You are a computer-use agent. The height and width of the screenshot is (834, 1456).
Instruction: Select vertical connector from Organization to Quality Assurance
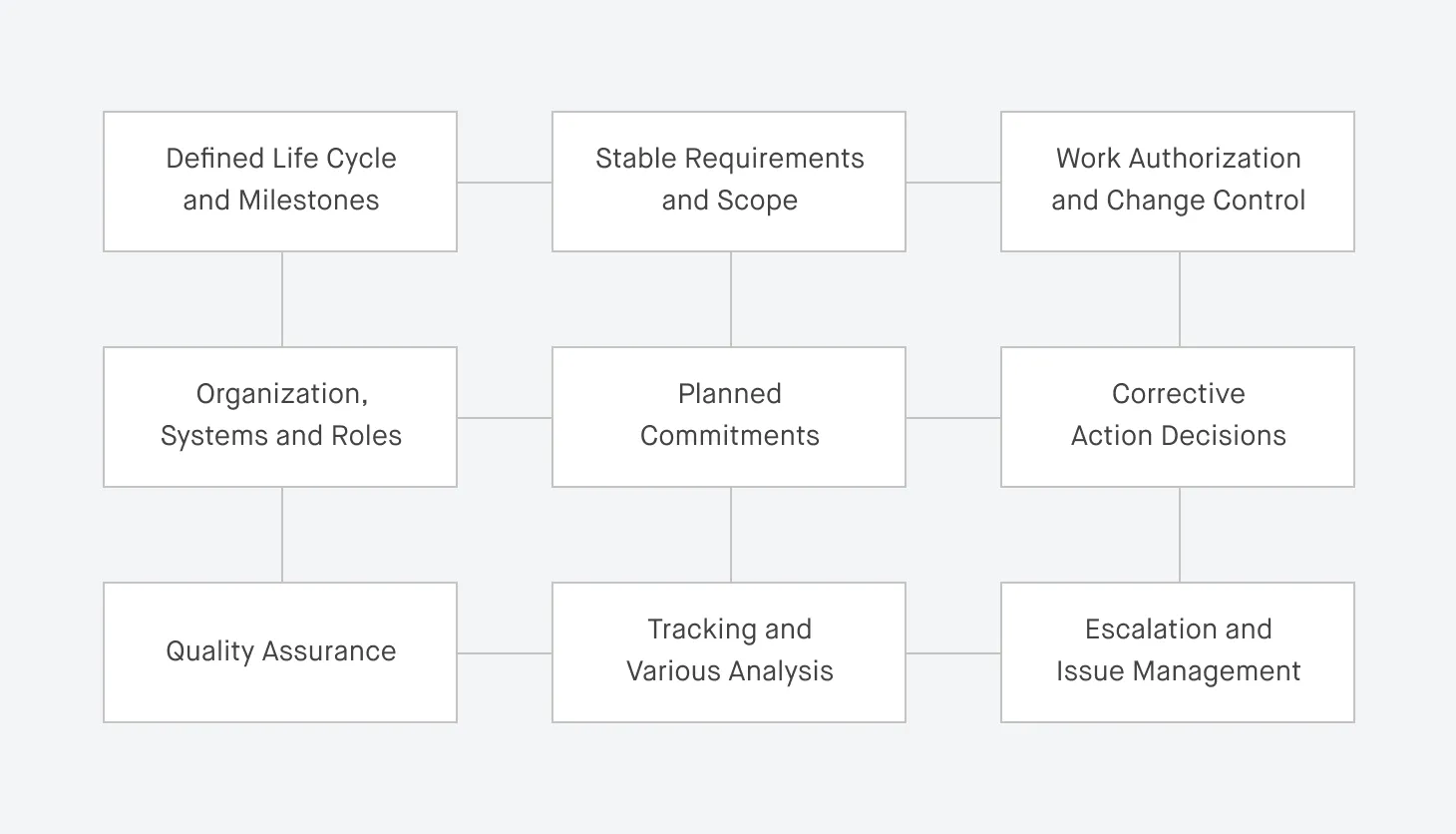282,535
